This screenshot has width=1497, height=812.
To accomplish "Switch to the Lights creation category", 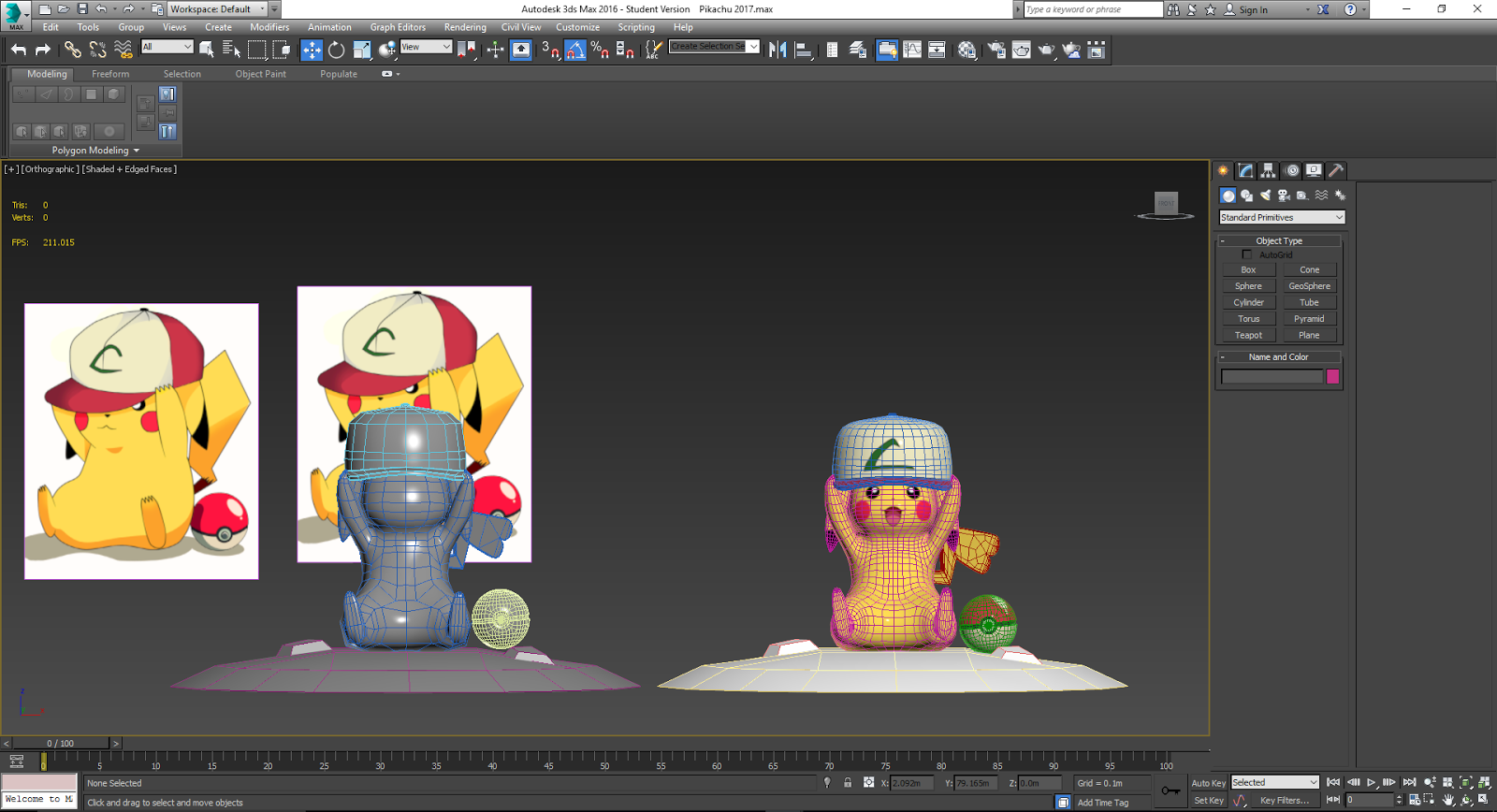I will tap(1265, 196).
